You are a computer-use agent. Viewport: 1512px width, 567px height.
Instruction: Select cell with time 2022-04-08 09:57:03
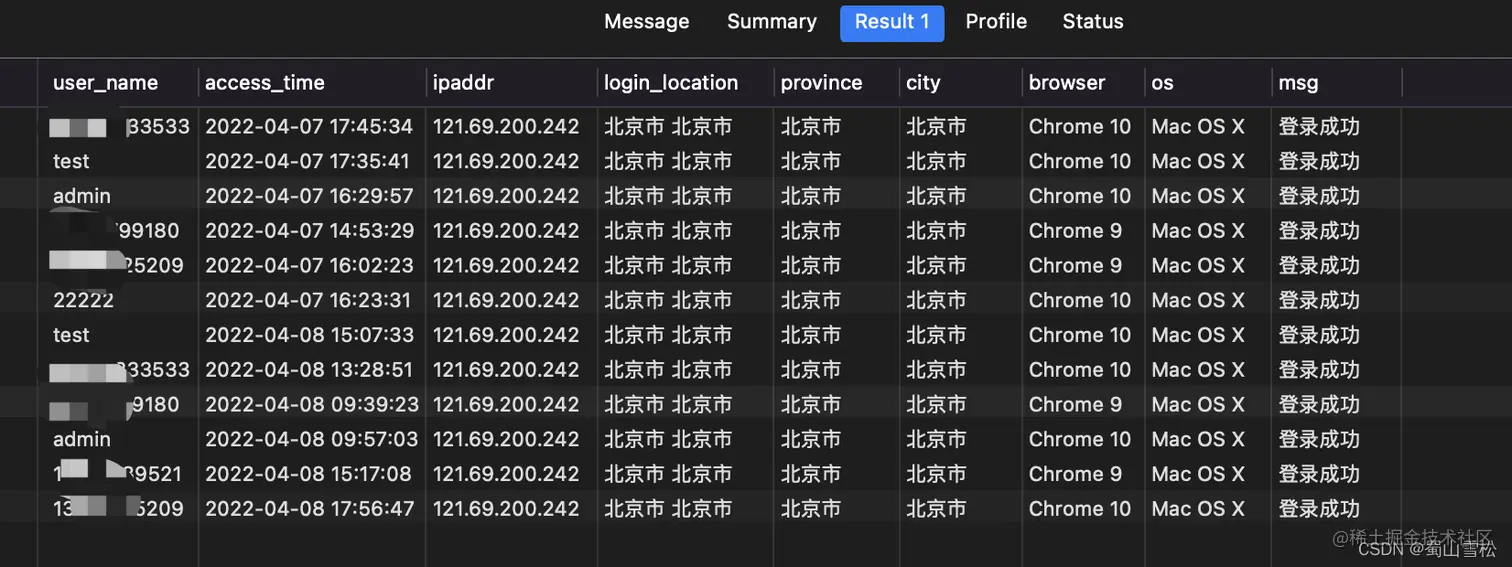(309, 439)
